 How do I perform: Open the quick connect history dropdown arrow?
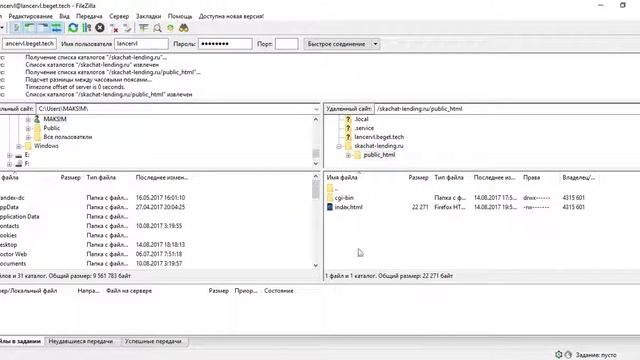375,44
